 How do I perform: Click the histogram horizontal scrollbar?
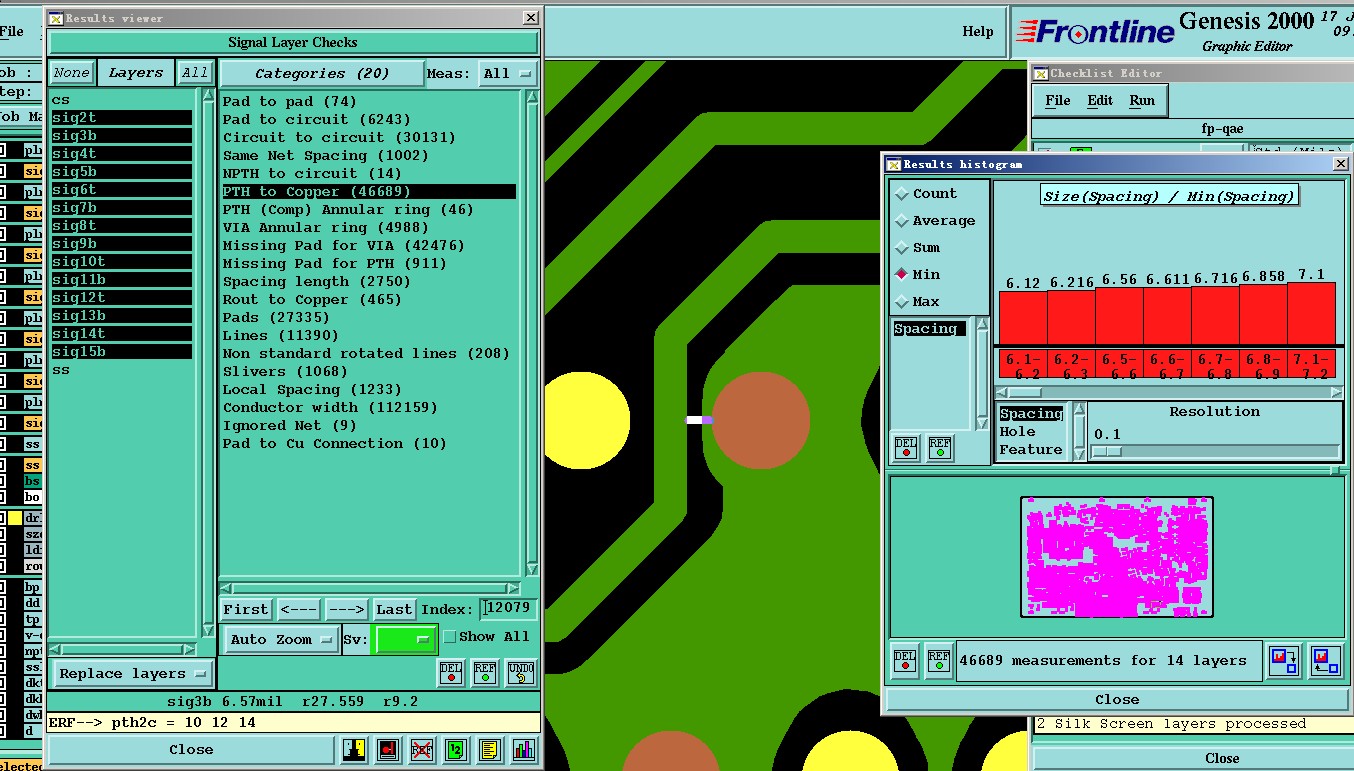[x=1167, y=392]
